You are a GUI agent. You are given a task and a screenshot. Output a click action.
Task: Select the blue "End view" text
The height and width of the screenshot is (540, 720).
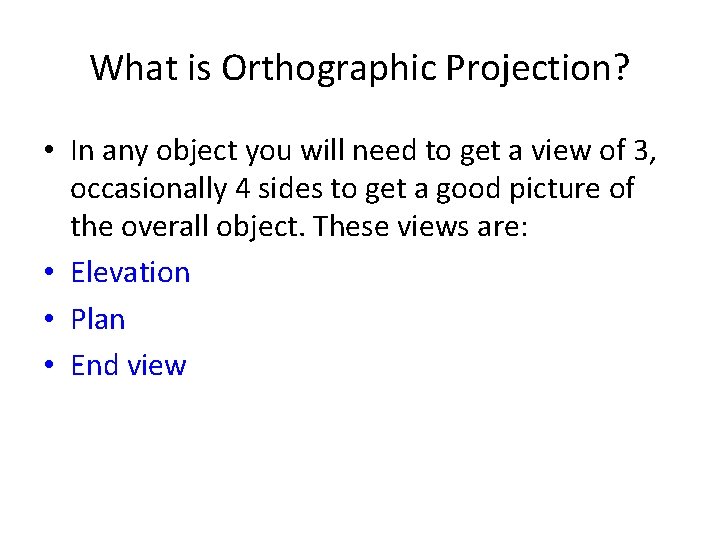click(128, 365)
